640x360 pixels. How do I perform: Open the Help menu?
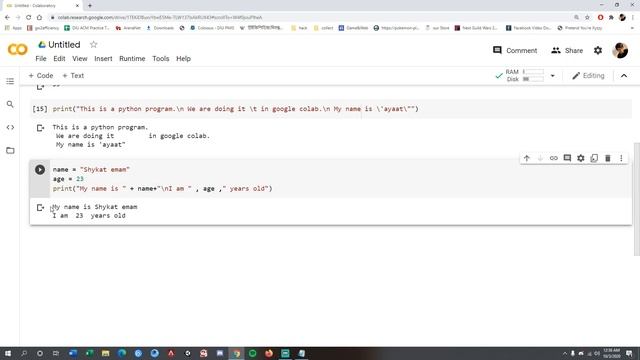(x=183, y=58)
